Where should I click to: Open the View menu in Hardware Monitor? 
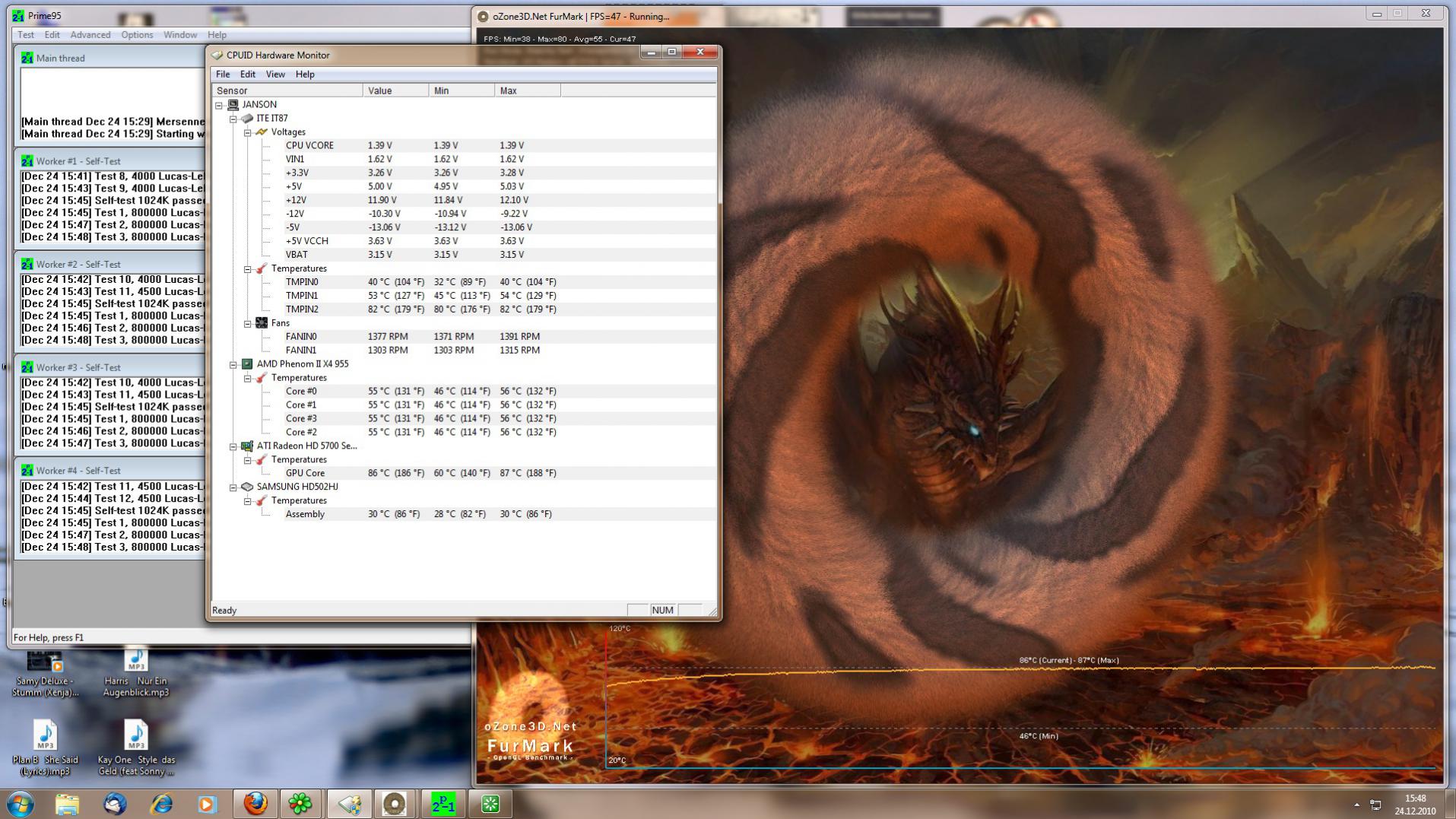275,75
